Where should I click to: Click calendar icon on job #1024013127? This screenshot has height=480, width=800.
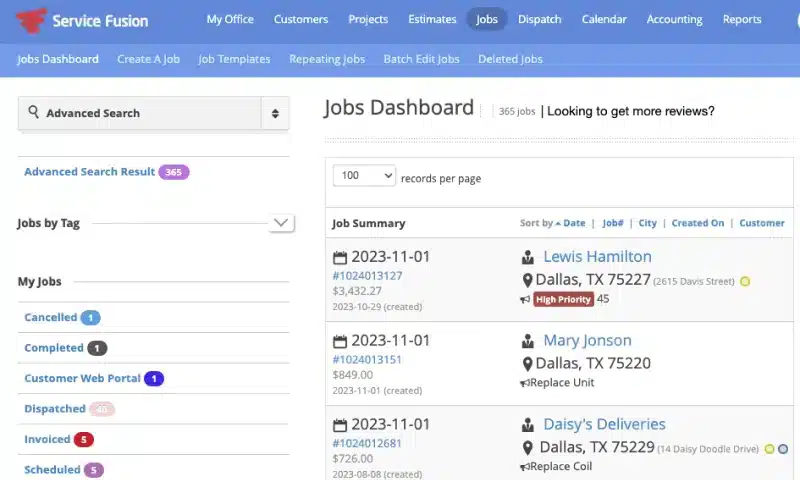(x=339, y=257)
